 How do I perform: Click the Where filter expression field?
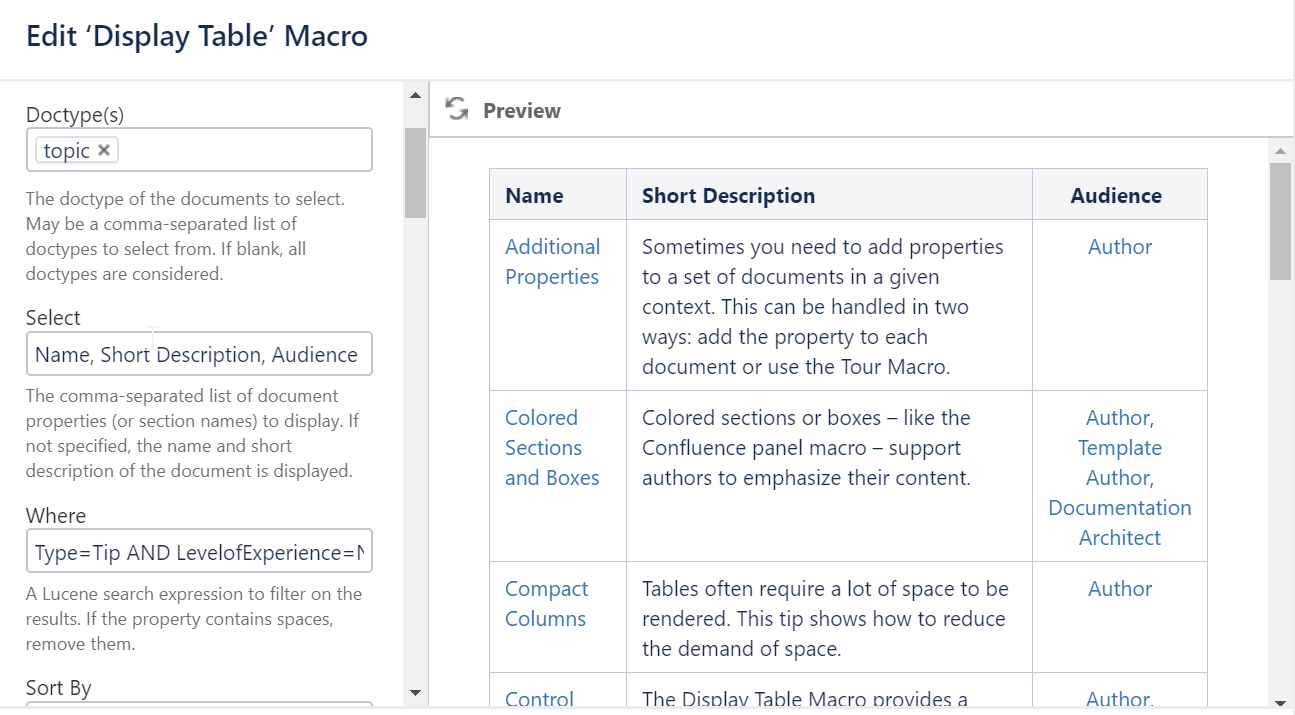(199, 551)
